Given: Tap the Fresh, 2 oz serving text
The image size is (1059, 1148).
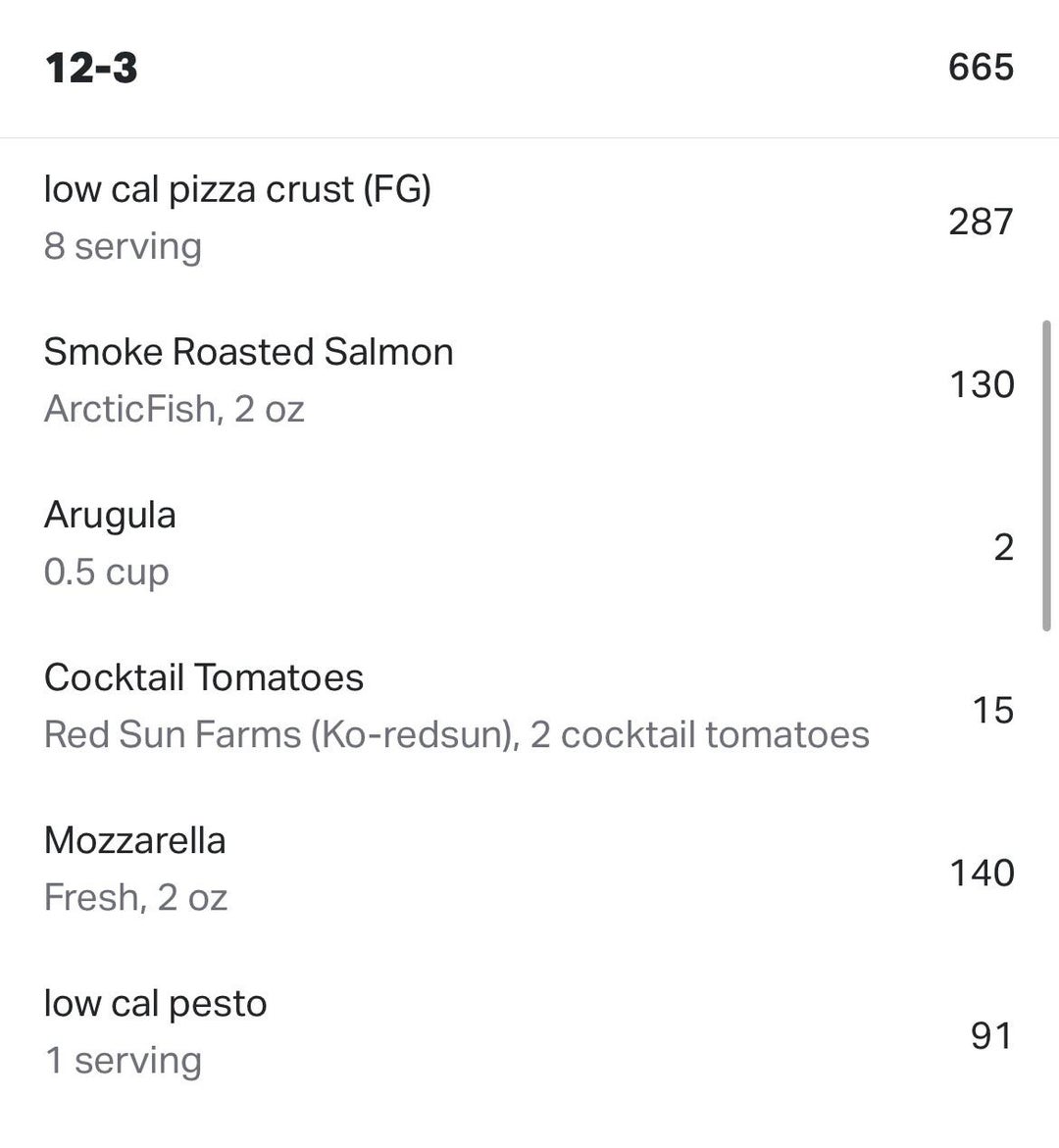Looking at the screenshot, I should click(135, 897).
